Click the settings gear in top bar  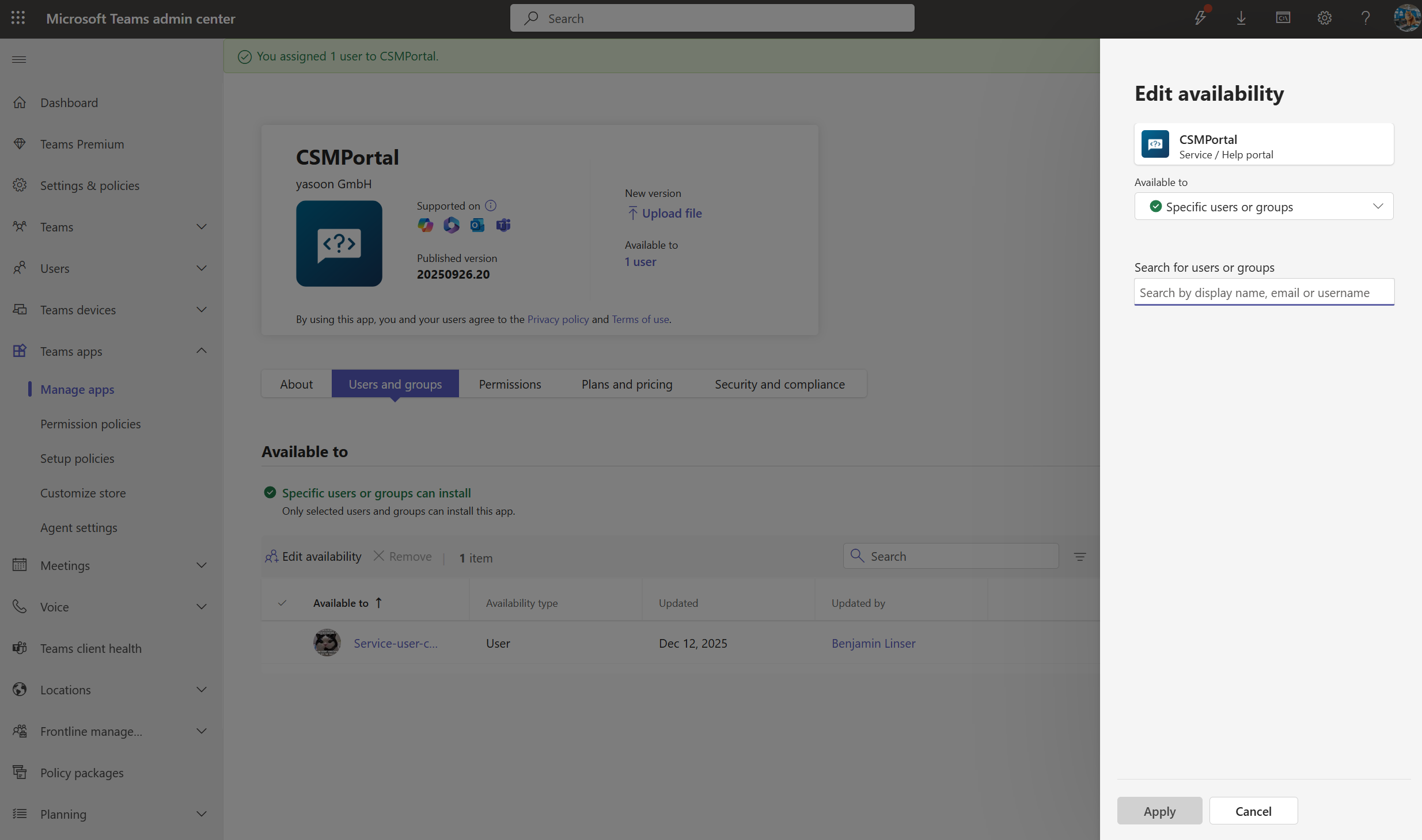1324,18
